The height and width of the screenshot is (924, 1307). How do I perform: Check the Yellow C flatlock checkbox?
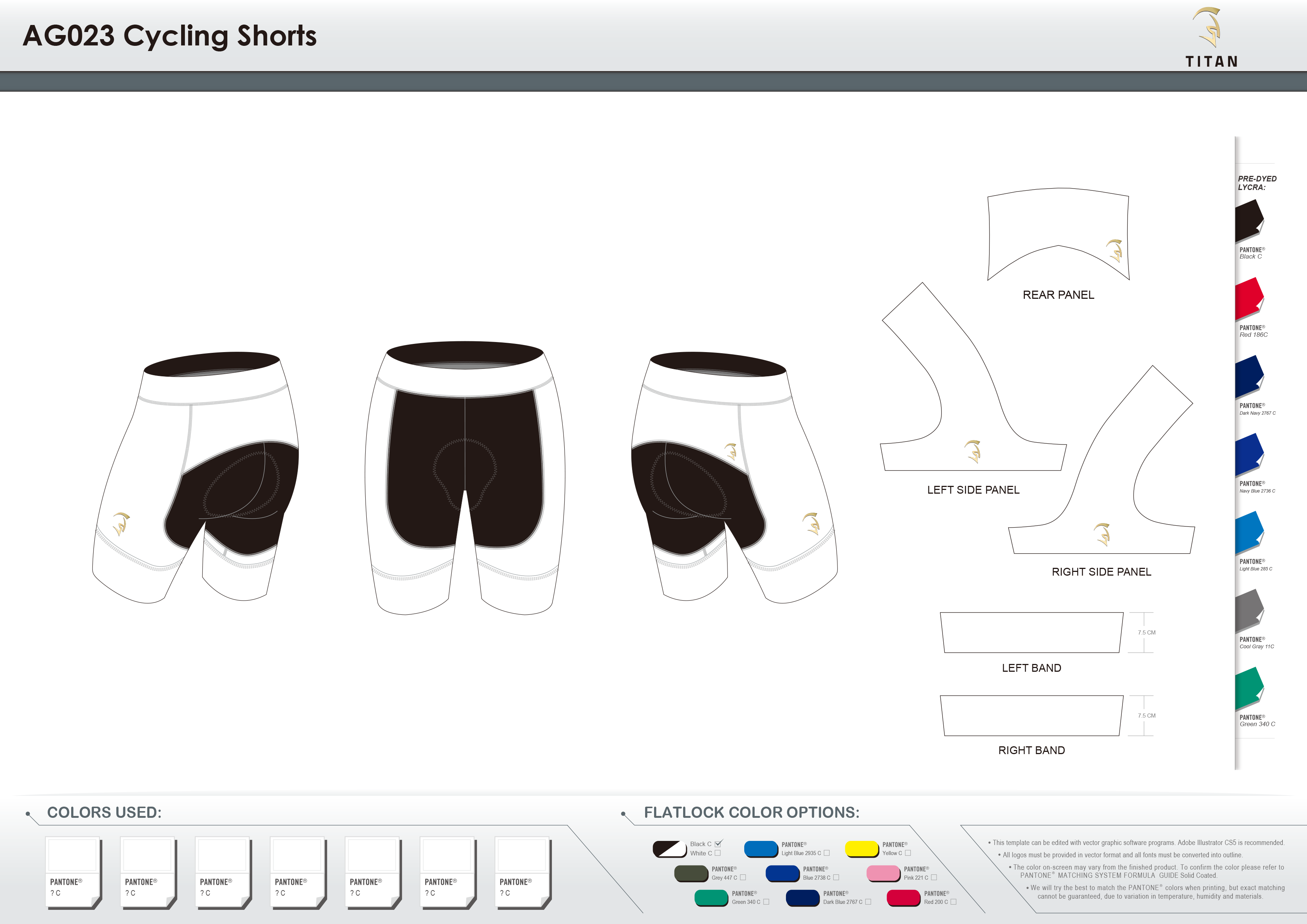click(x=908, y=853)
